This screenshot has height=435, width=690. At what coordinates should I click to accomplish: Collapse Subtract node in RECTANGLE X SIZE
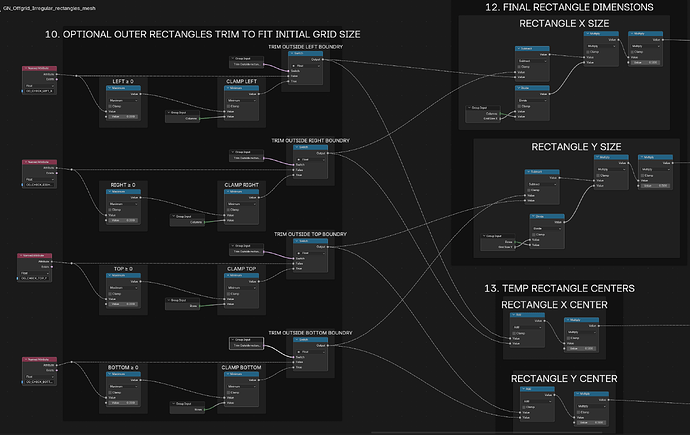point(518,48)
